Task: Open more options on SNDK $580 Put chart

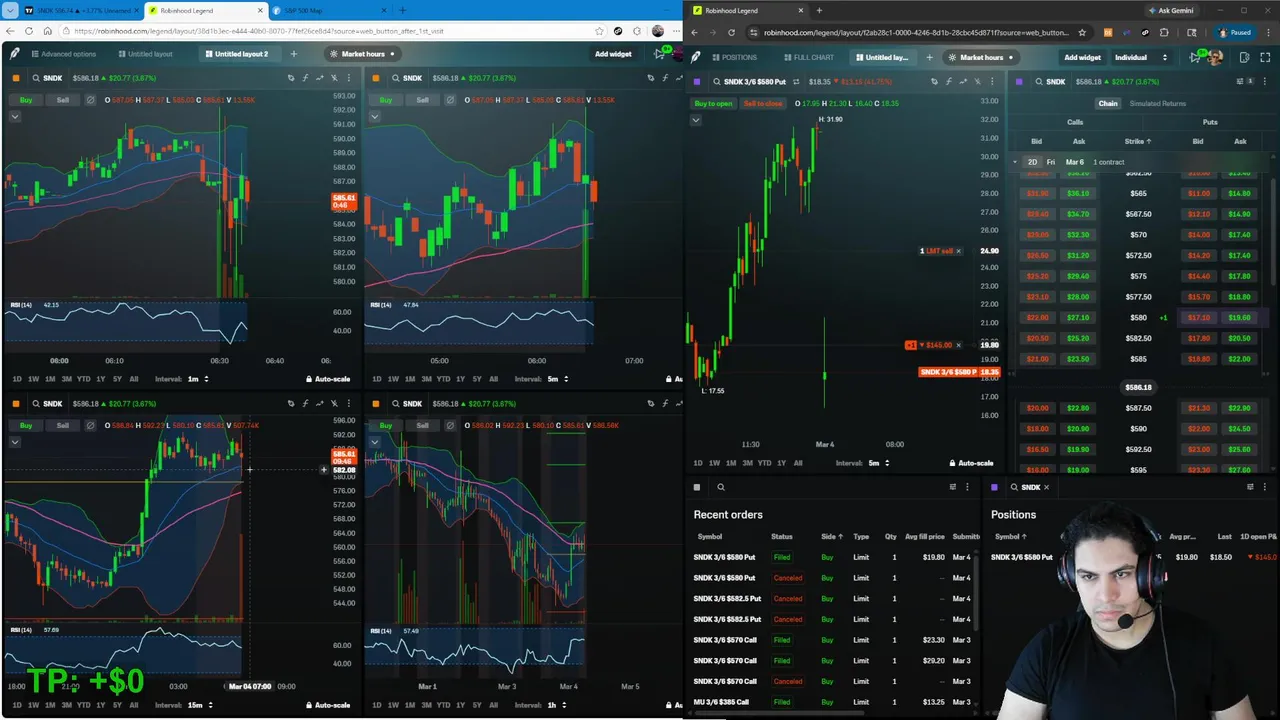Action: (x=991, y=82)
